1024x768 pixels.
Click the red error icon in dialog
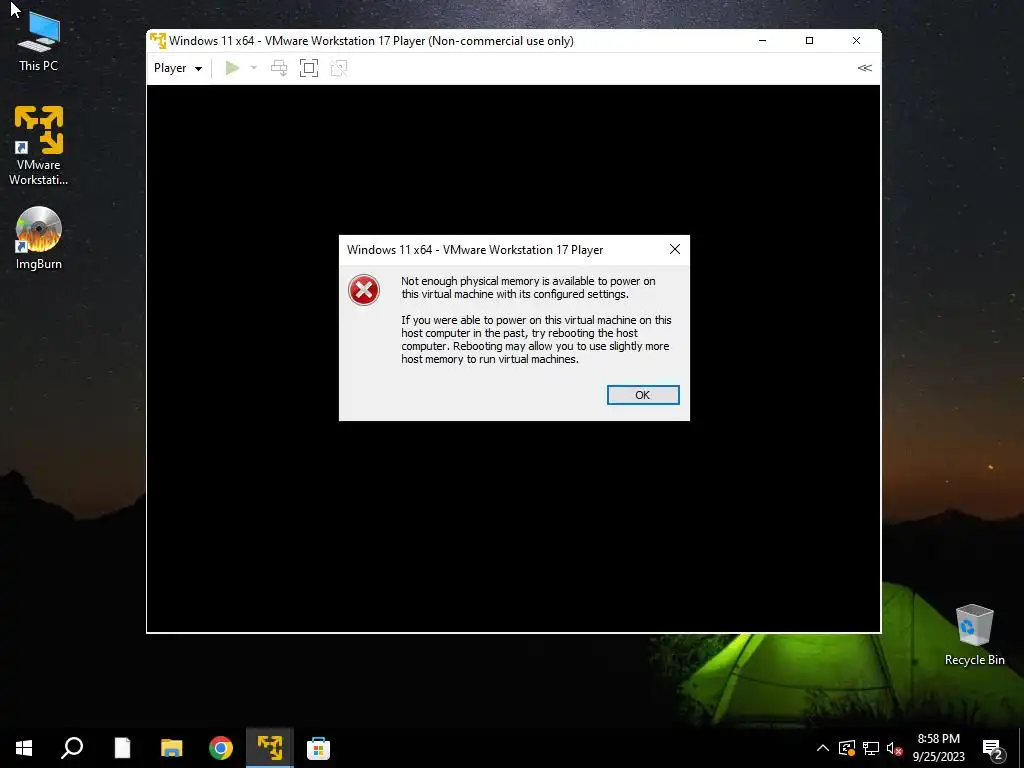pyautogui.click(x=364, y=290)
